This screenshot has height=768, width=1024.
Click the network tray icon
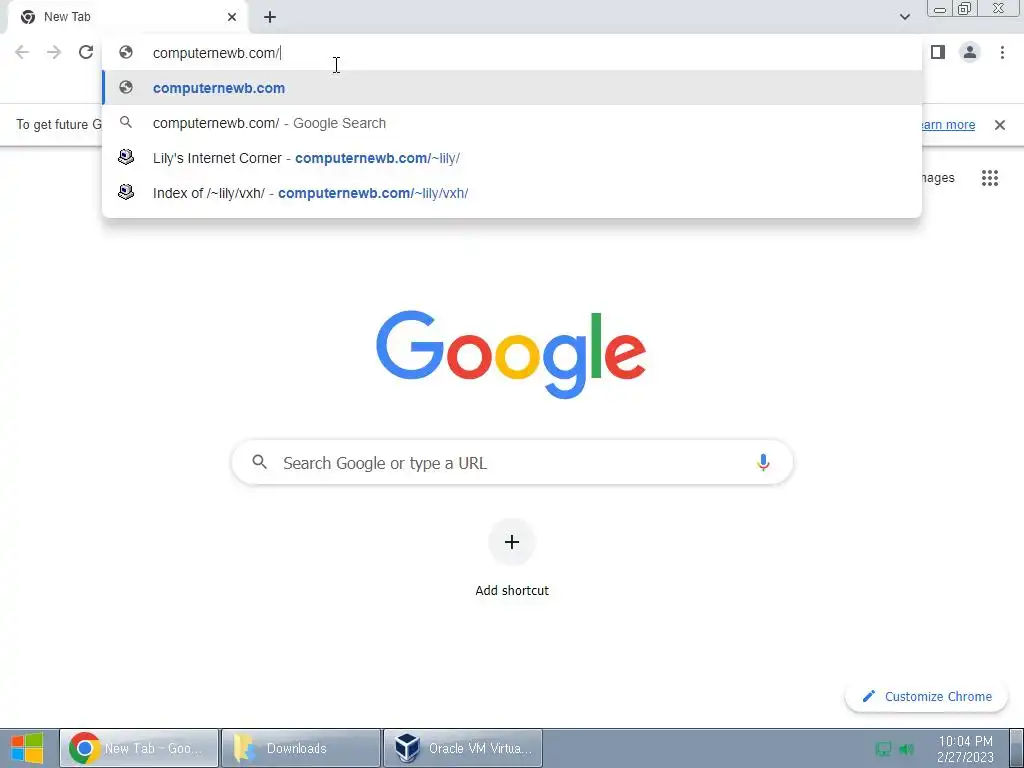pos(883,749)
